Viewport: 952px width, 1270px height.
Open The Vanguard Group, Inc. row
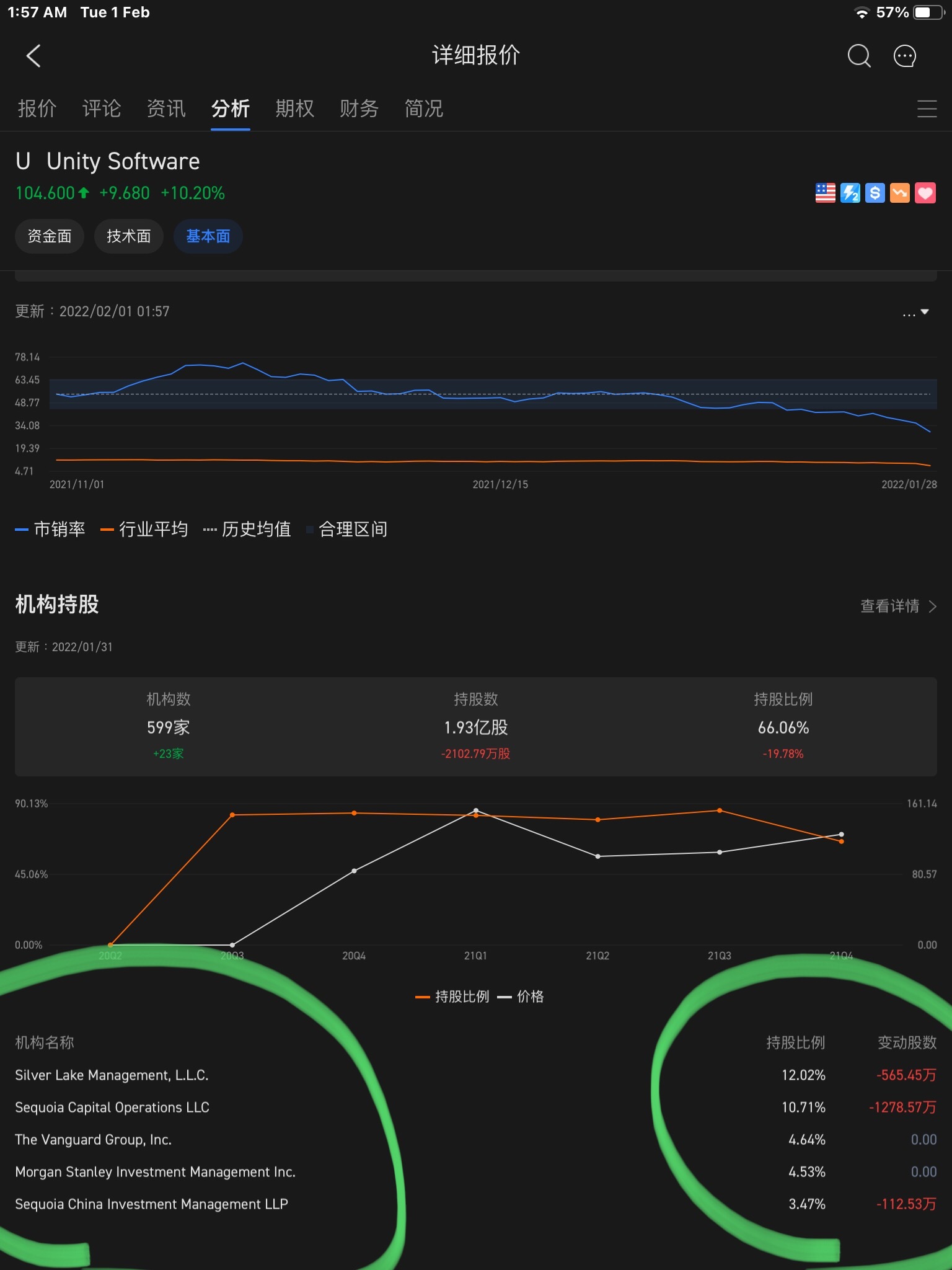click(x=476, y=1139)
